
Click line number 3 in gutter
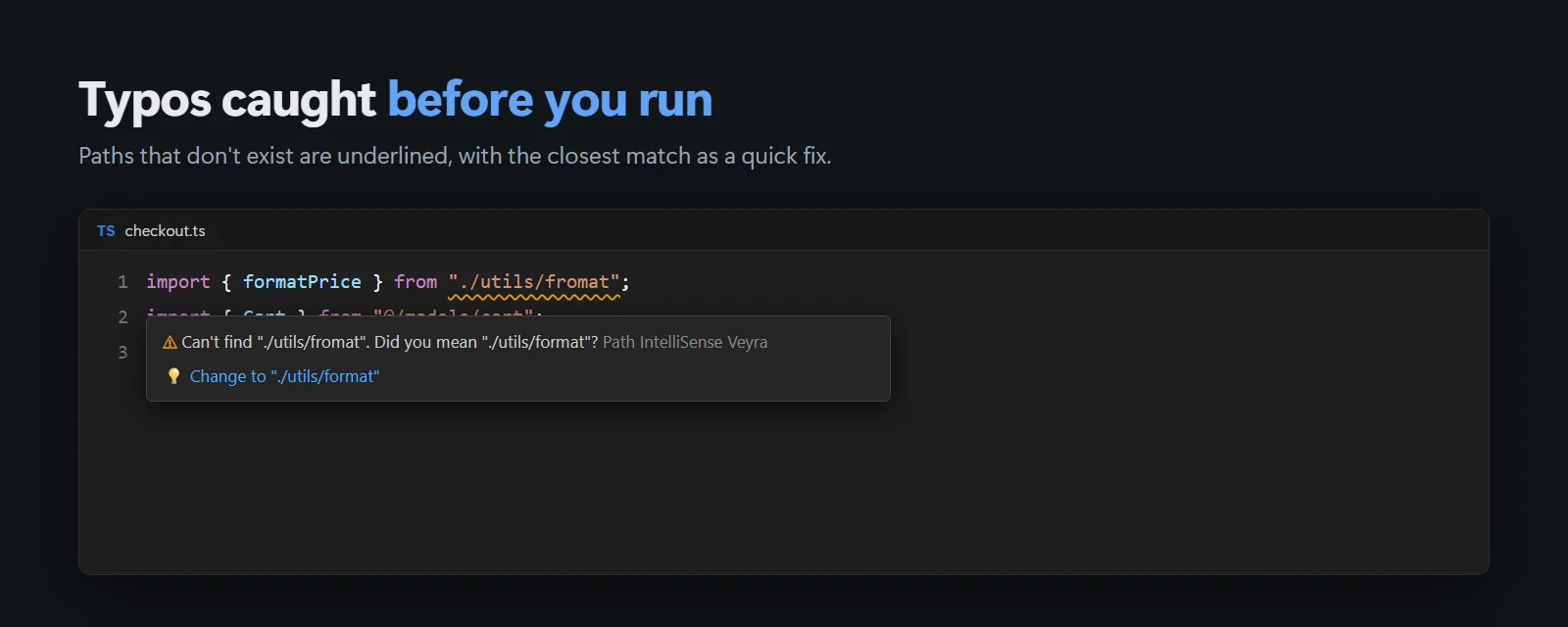click(122, 353)
